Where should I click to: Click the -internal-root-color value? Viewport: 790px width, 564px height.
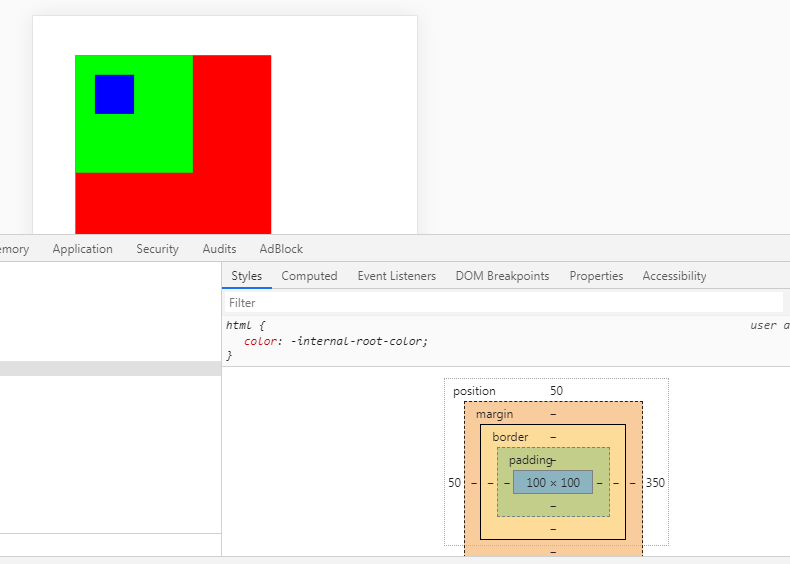[358, 341]
